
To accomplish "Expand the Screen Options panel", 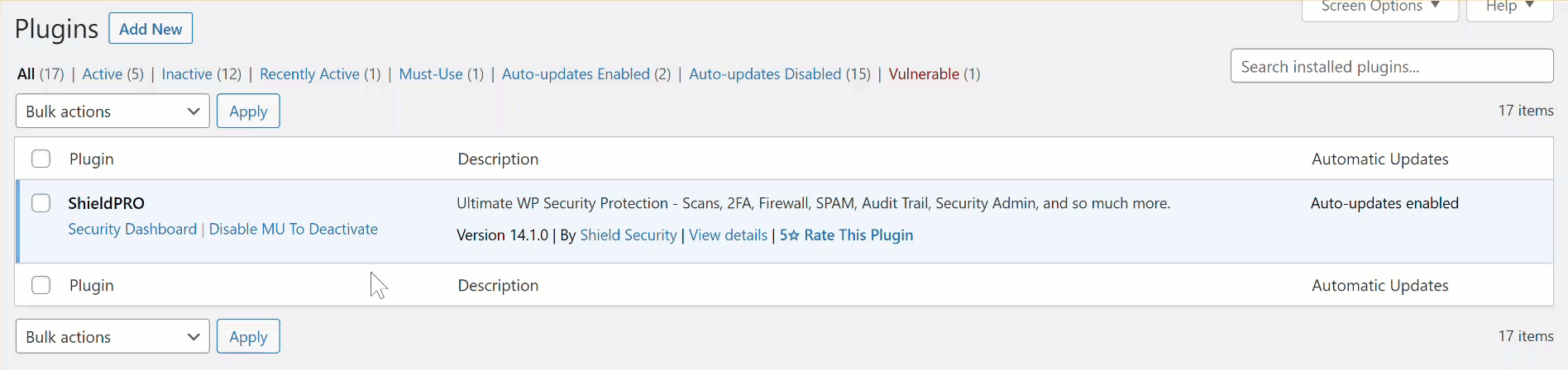I will (1379, 7).
